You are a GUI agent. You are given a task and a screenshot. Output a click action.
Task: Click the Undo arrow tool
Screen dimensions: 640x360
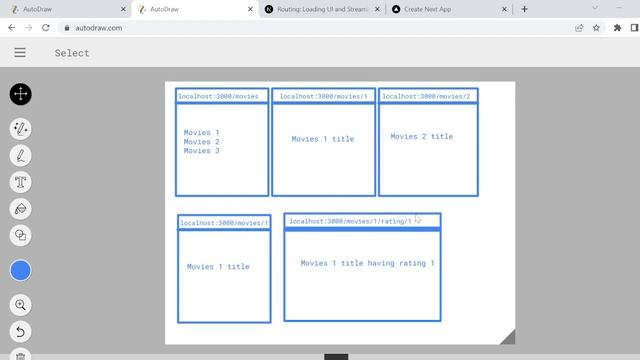pos(20,331)
